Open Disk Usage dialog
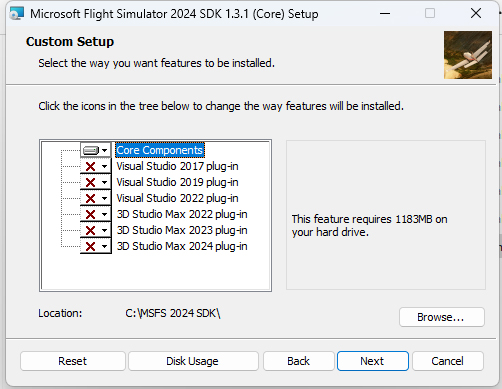The width and height of the screenshot is (502, 389). pos(193,361)
